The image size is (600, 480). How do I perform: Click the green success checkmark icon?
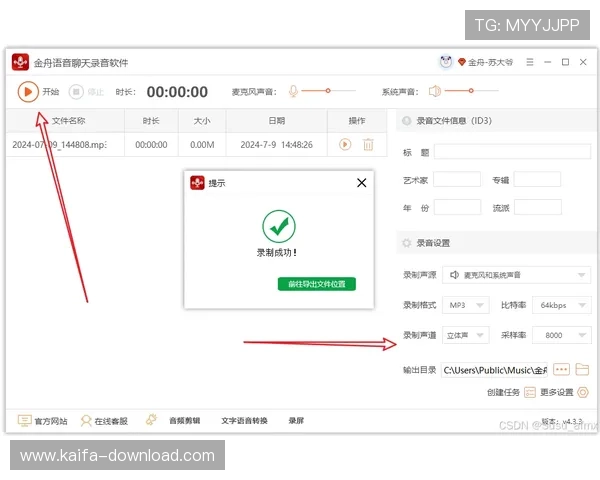tap(279, 226)
